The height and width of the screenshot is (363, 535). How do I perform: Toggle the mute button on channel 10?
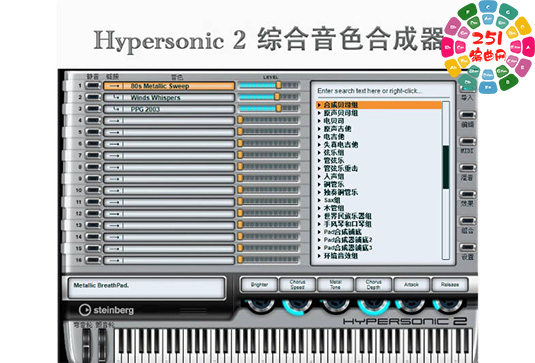click(93, 190)
